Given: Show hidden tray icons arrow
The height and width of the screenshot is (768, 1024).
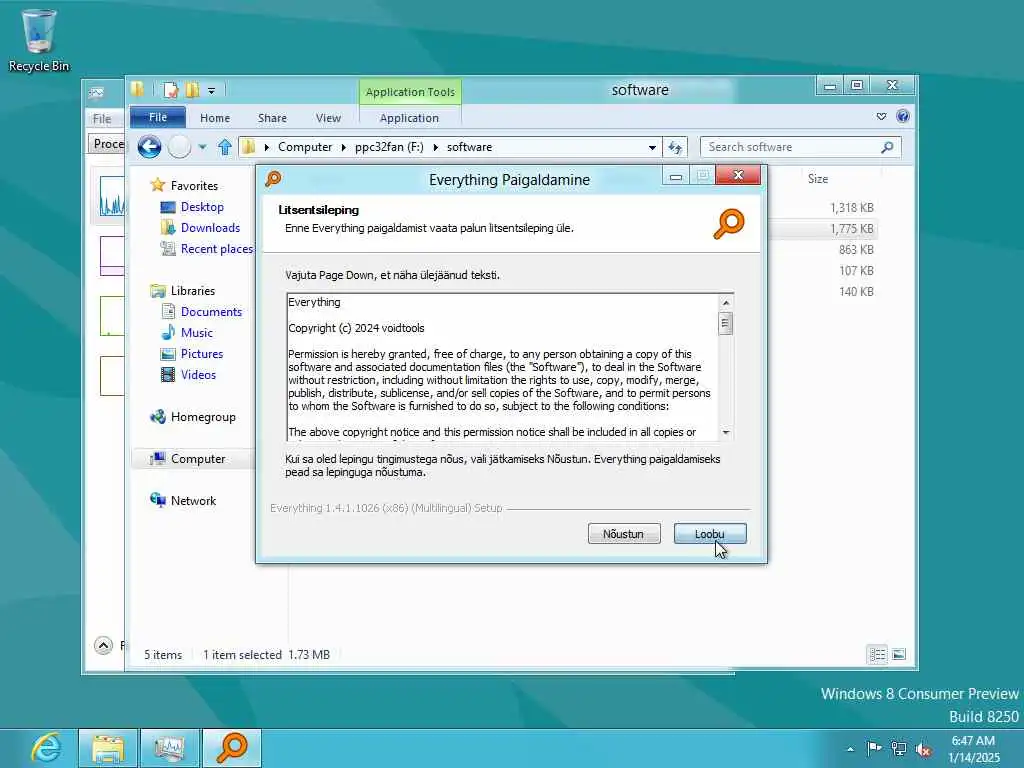Looking at the screenshot, I should [850, 749].
